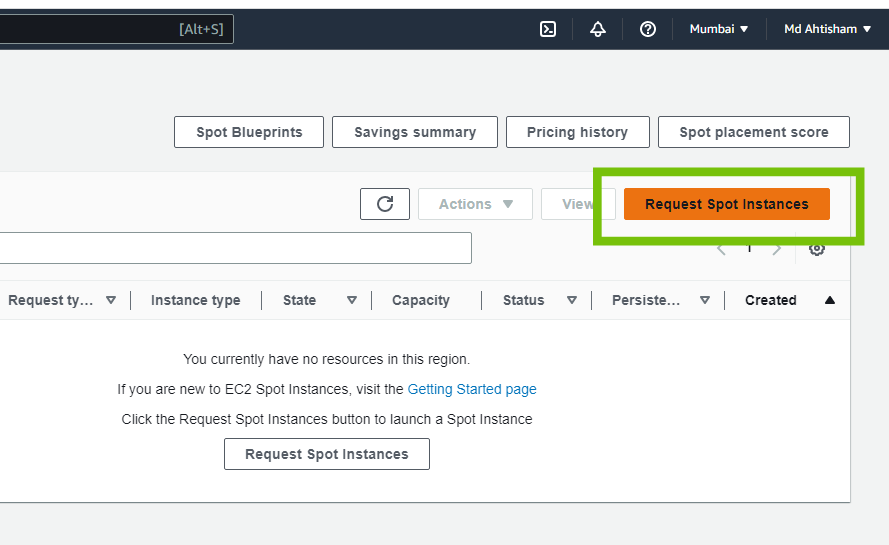Open the Md Ahtisham account menu
889x545 pixels.
click(x=827, y=29)
